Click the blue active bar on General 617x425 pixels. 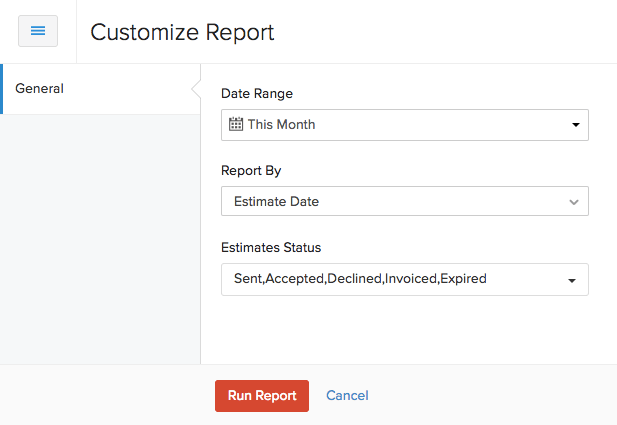[x=2, y=89]
